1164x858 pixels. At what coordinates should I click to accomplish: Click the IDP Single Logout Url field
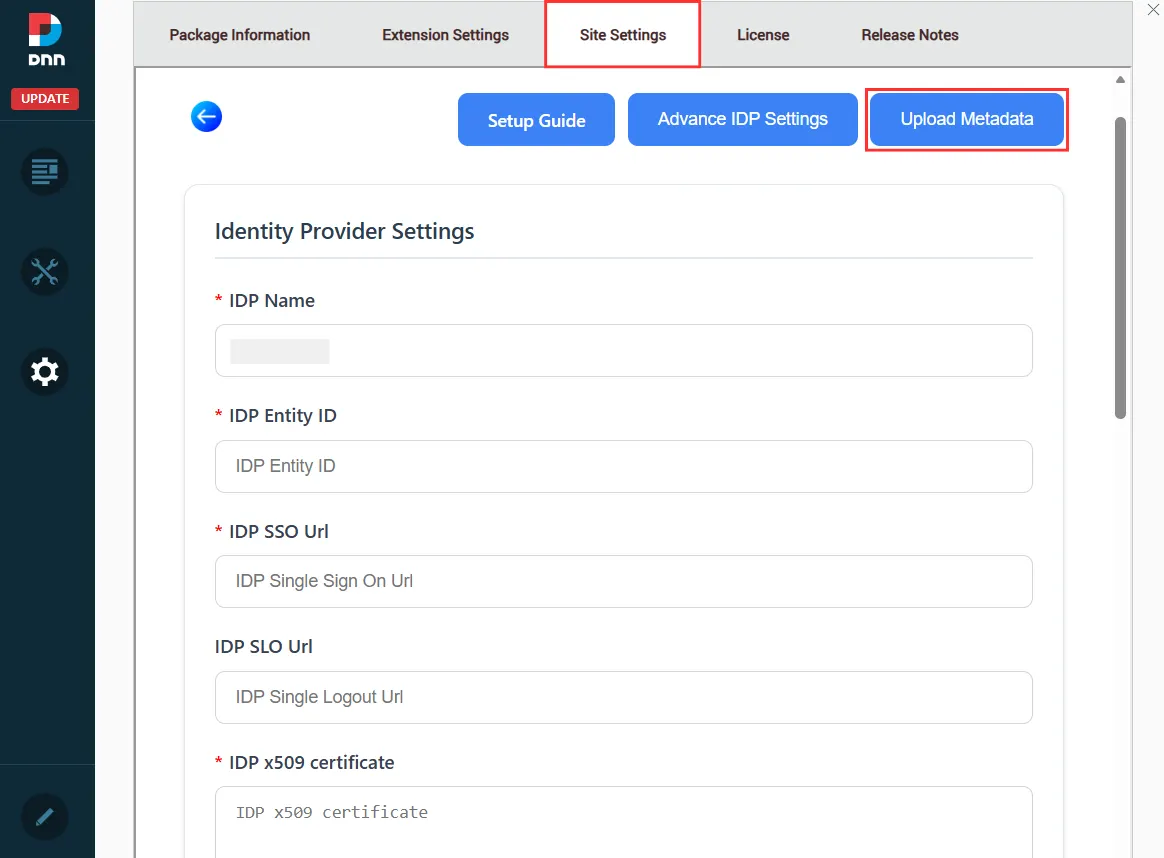624,698
